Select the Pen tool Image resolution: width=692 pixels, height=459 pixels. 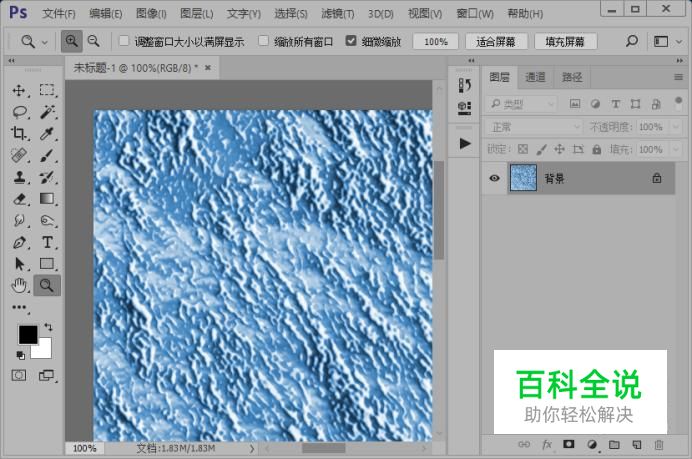click(19, 242)
